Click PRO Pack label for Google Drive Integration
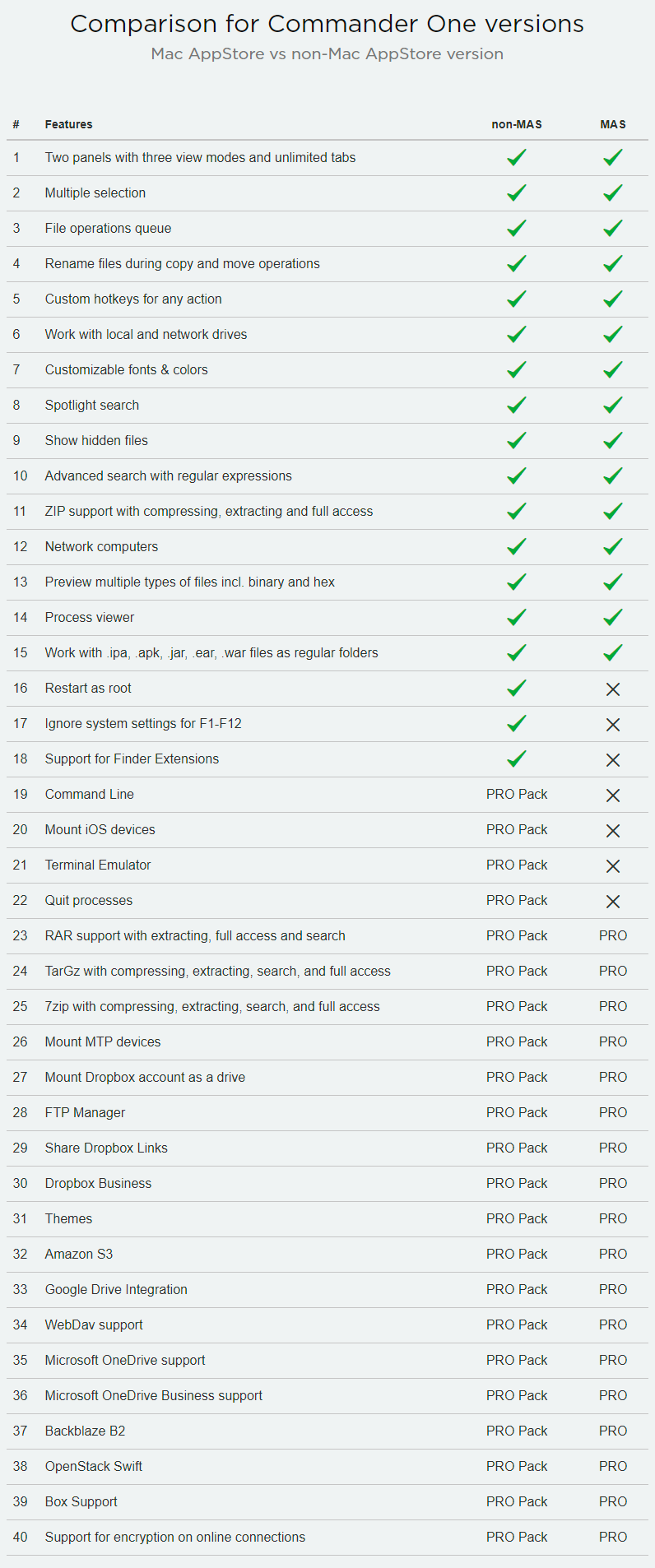Screen dimensions: 655x1568 point(517,1289)
